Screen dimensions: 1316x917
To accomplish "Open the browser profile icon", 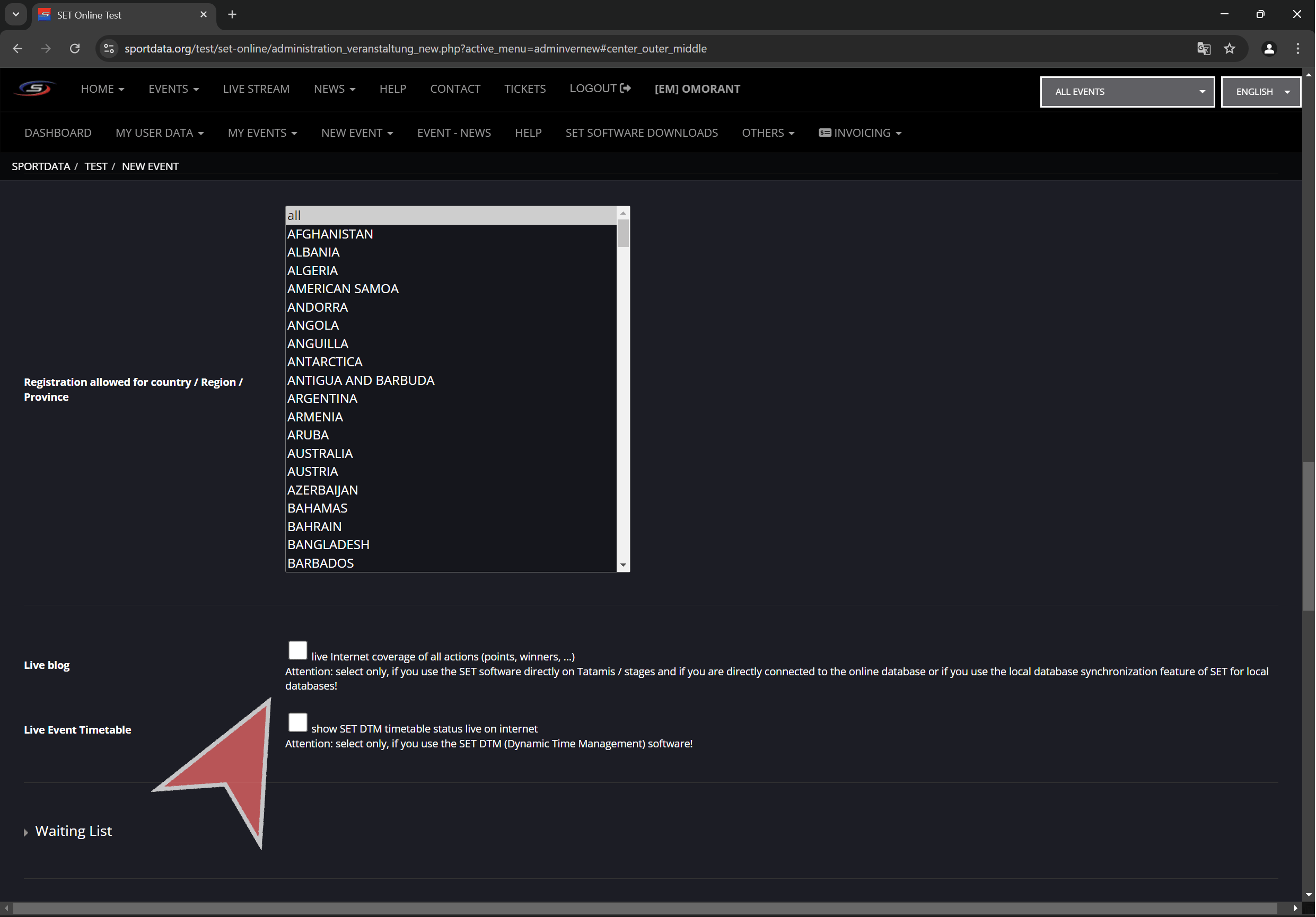I will coord(1269,49).
